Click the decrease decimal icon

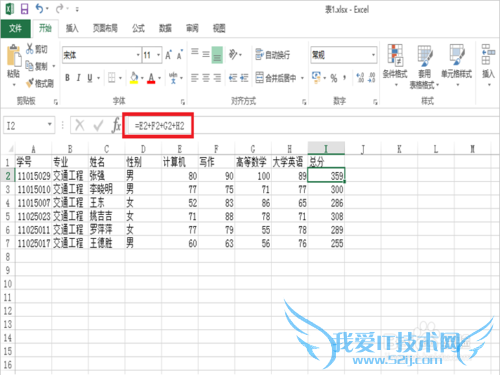(372, 78)
